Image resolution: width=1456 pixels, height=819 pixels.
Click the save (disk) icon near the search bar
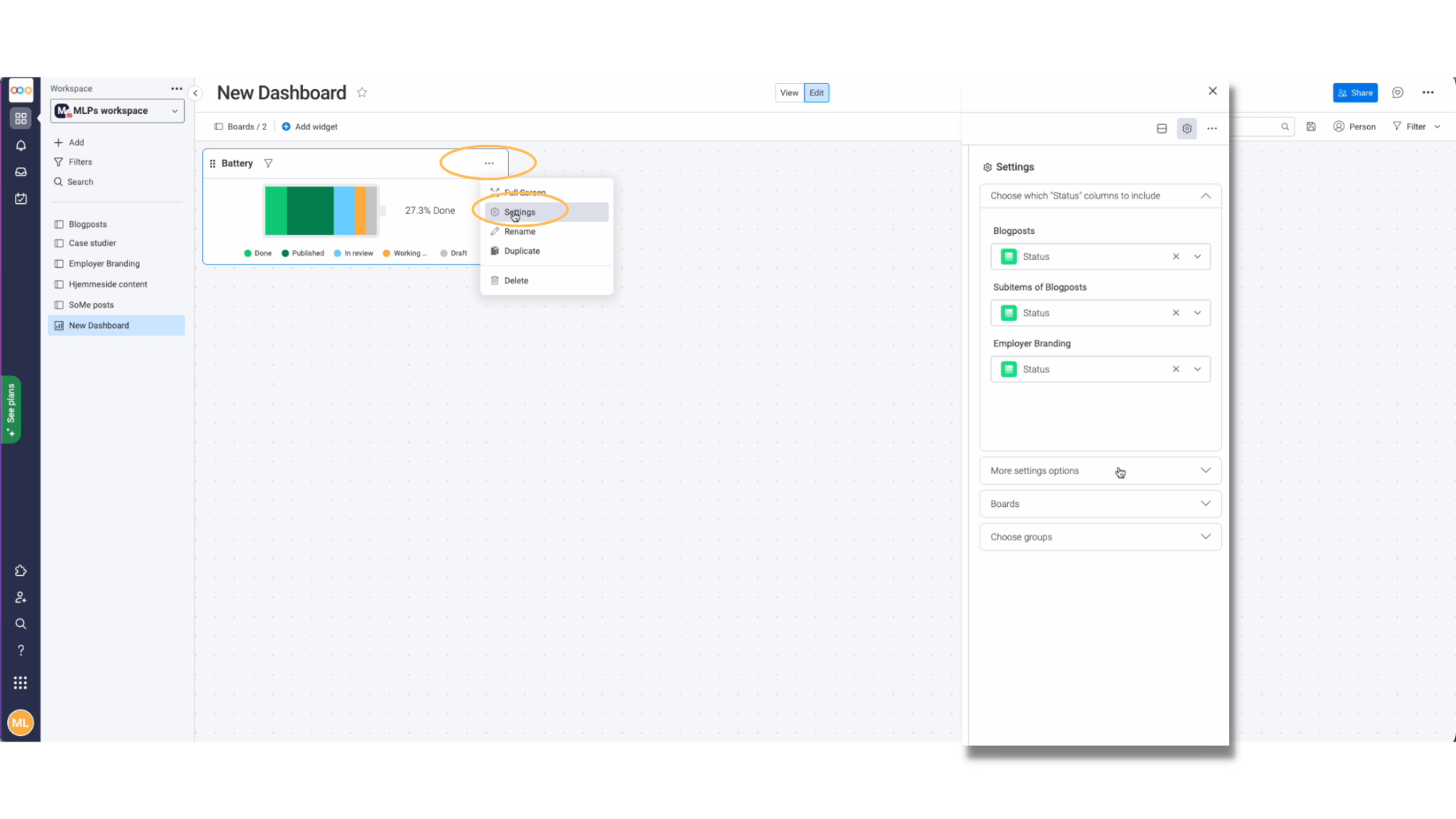click(1312, 126)
